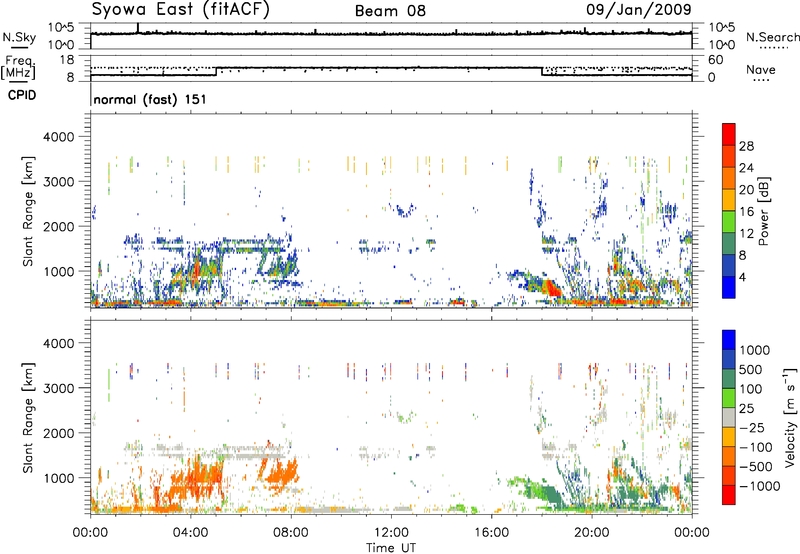Click the -100 label on the velocity colorbar
Screen dimensions: 800x554
point(756,447)
